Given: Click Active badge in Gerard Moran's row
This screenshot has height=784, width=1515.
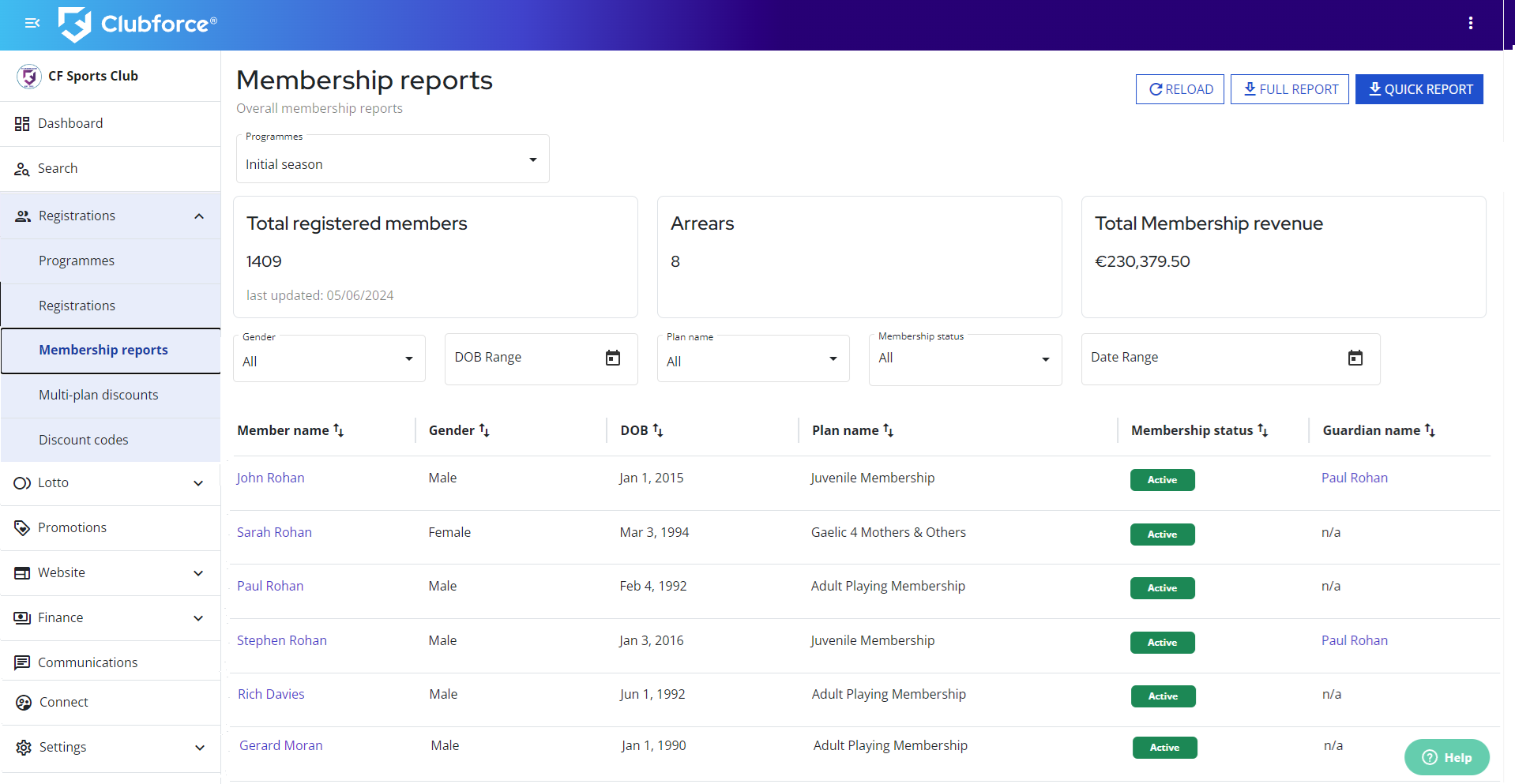Looking at the screenshot, I should coord(1164,748).
